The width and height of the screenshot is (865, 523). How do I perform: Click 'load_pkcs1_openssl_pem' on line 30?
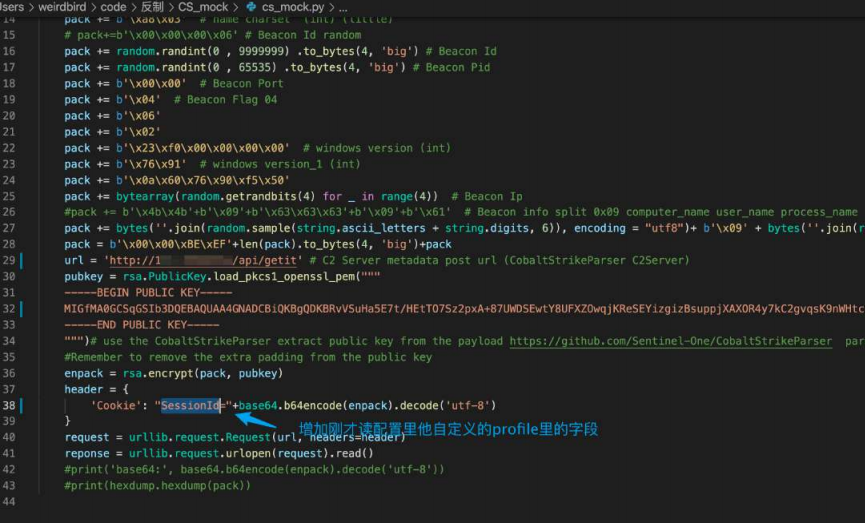pyautogui.click(x=284, y=276)
